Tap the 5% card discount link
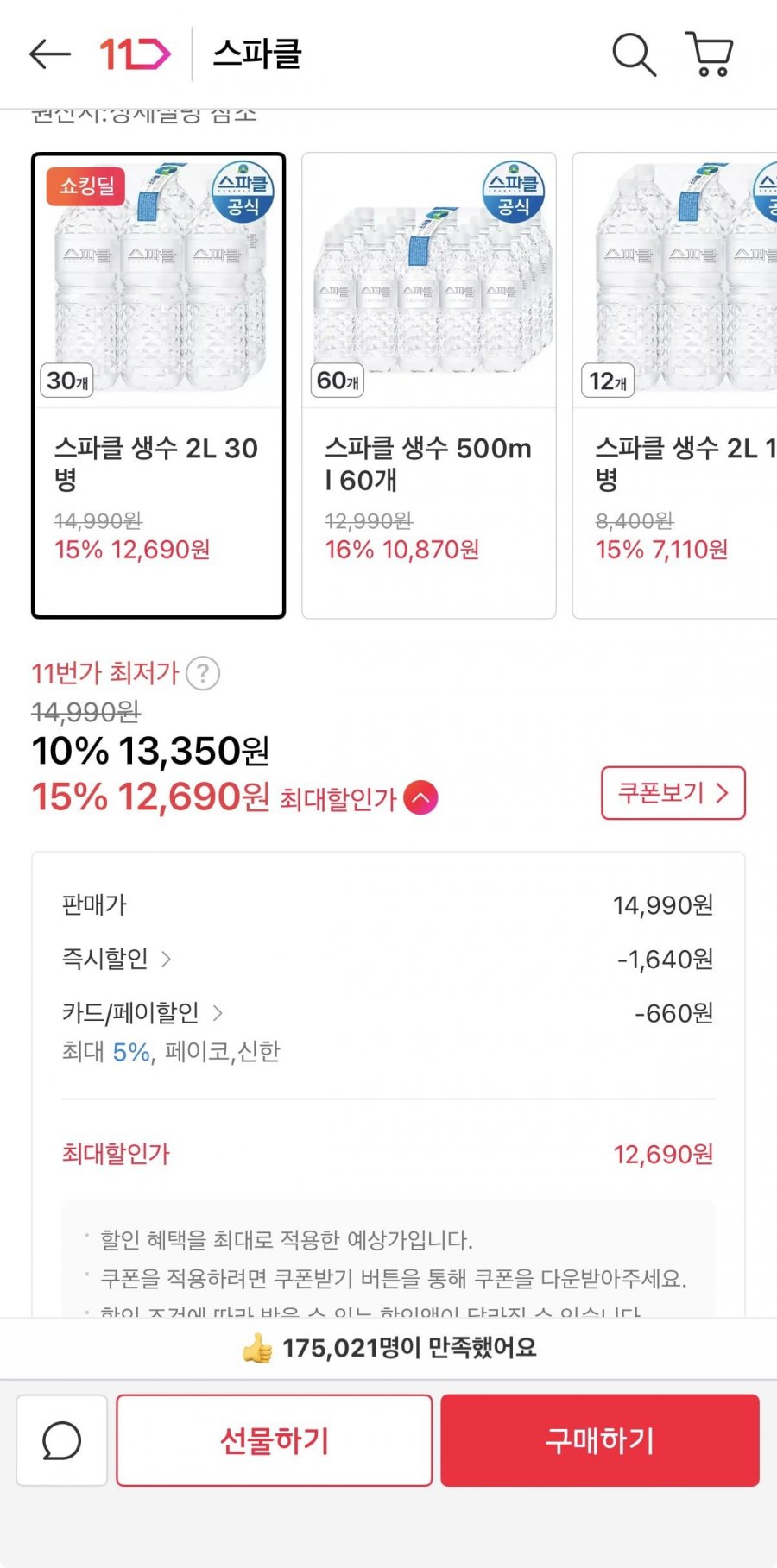777x1568 pixels. pyautogui.click(x=131, y=1052)
